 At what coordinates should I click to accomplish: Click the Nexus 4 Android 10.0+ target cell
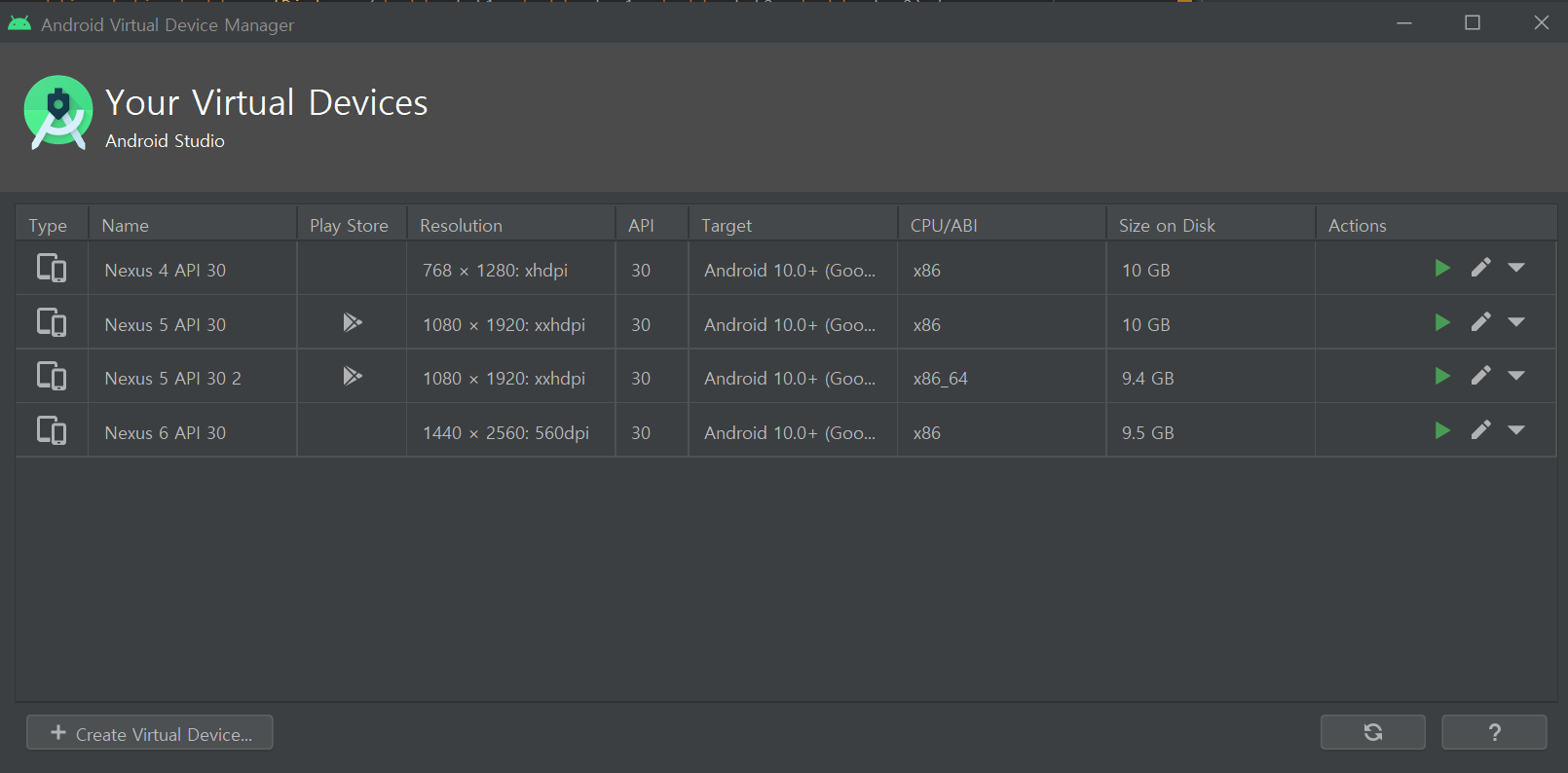point(793,270)
